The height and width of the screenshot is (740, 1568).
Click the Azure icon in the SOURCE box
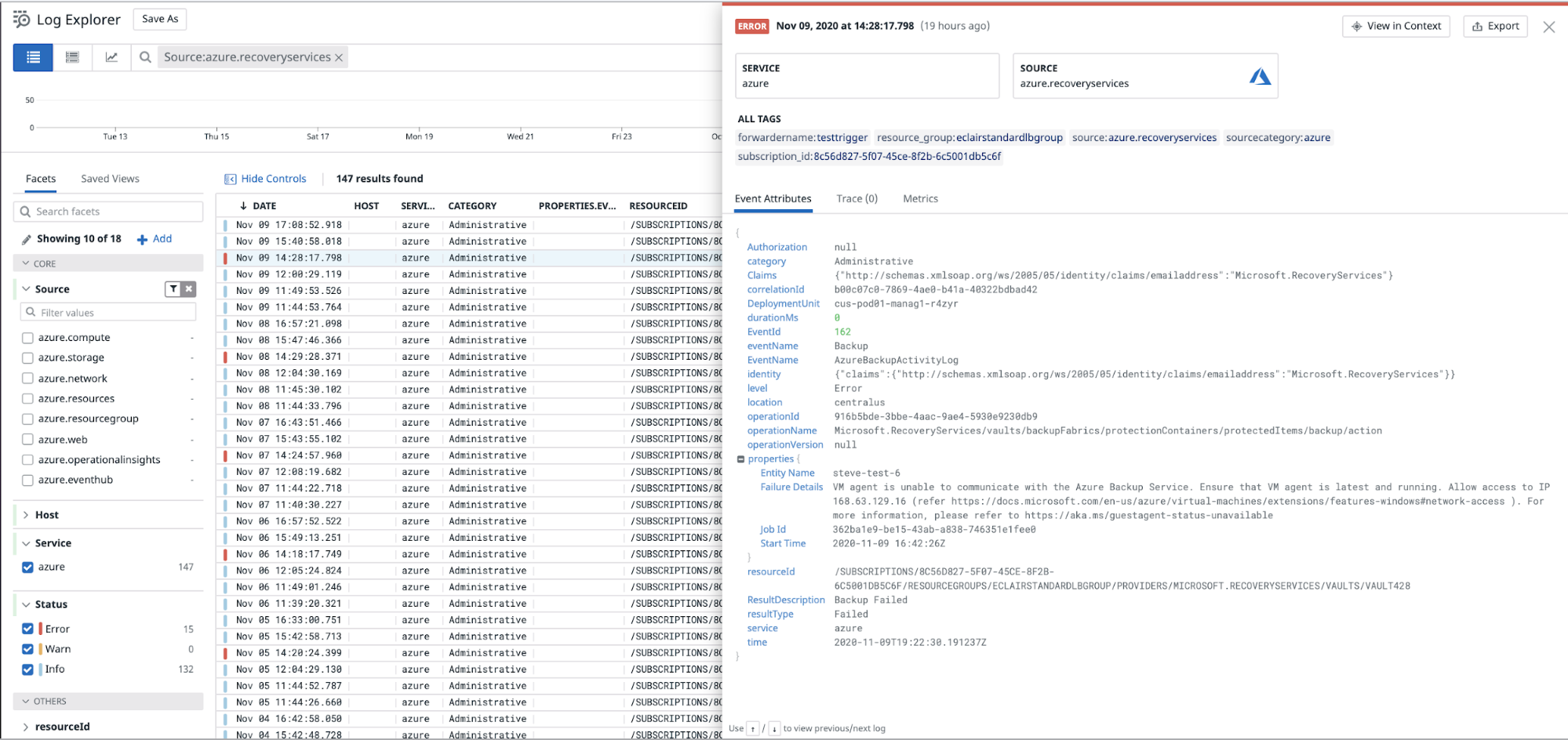point(1261,76)
